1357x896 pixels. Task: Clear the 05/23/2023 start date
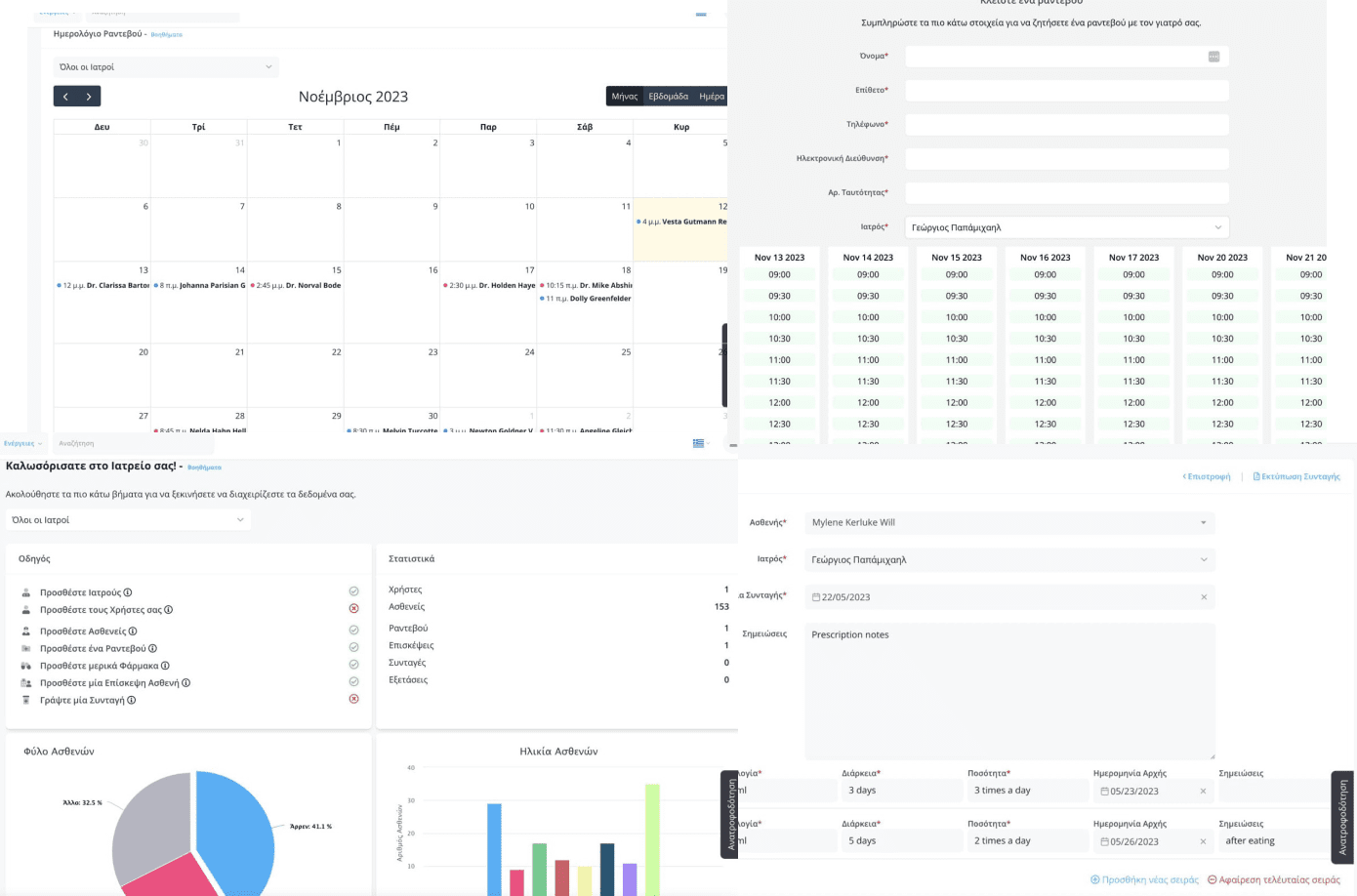click(1203, 792)
